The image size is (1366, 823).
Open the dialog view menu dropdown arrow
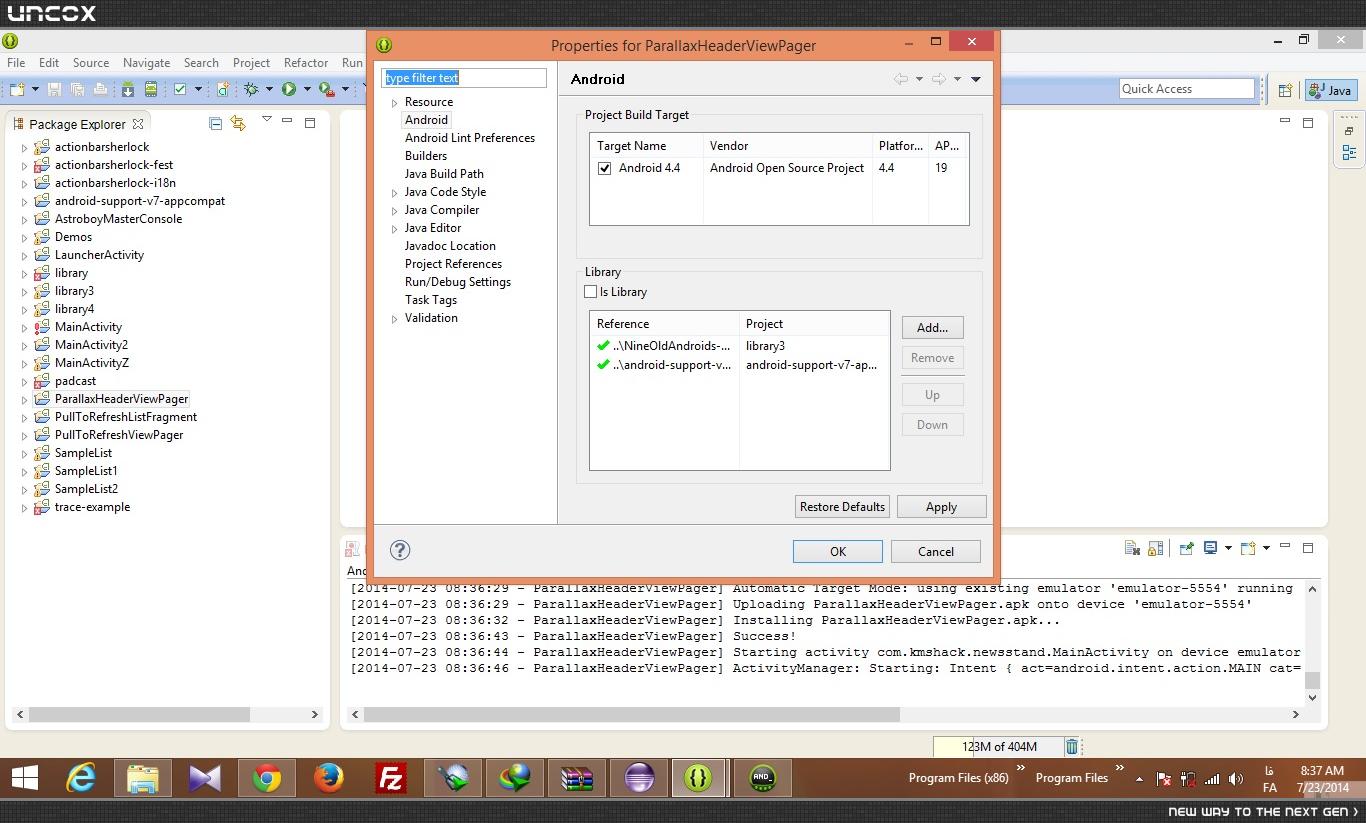click(976, 79)
